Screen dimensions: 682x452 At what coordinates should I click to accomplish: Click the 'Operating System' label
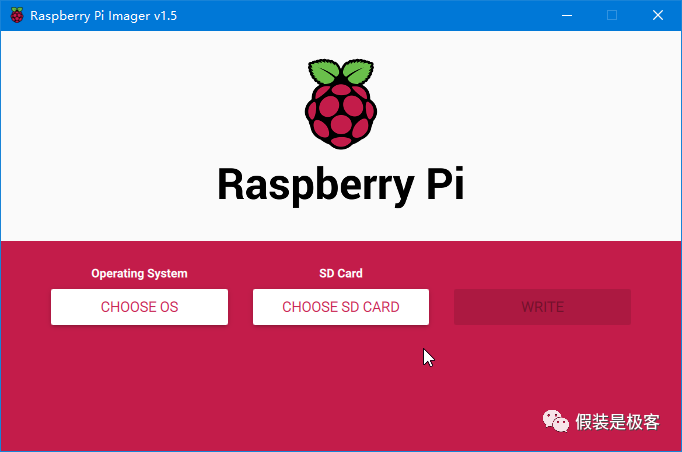pyautogui.click(x=139, y=273)
